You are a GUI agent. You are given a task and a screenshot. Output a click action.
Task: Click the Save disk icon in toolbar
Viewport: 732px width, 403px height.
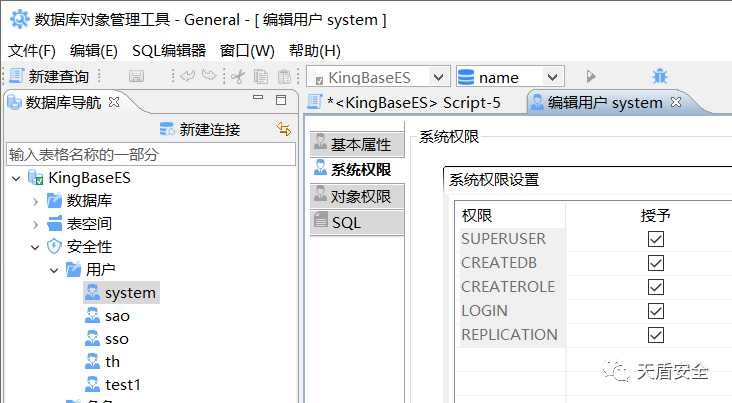coord(136,77)
